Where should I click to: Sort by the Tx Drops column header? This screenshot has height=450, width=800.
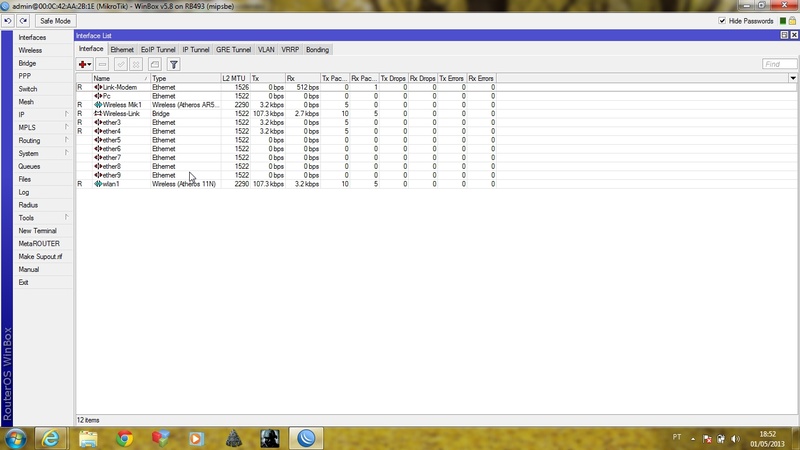[x=393, y=78]
